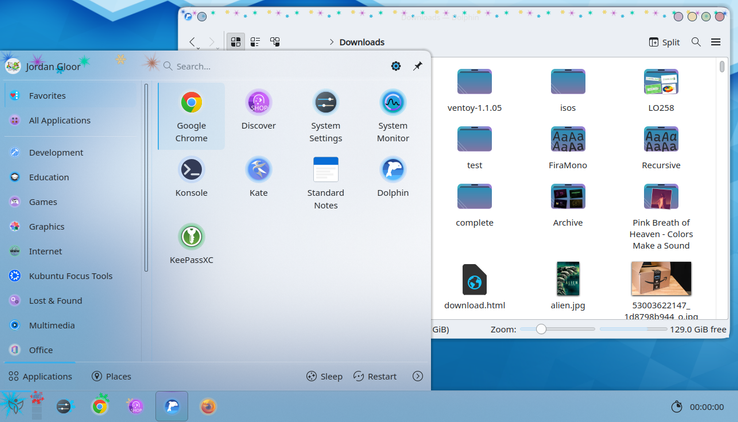Open the Jordan Gloor user profile
Image resolution: width=738 pixels, height=422 pixels.
[43, 66]
